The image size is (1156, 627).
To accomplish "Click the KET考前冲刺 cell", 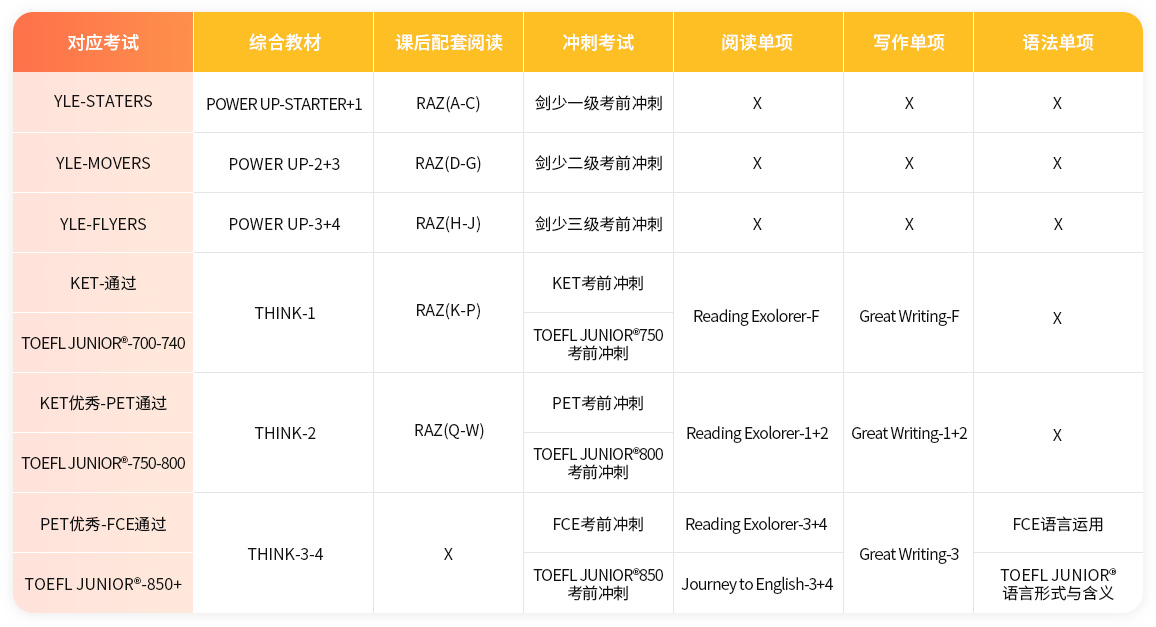I will 598,283.
